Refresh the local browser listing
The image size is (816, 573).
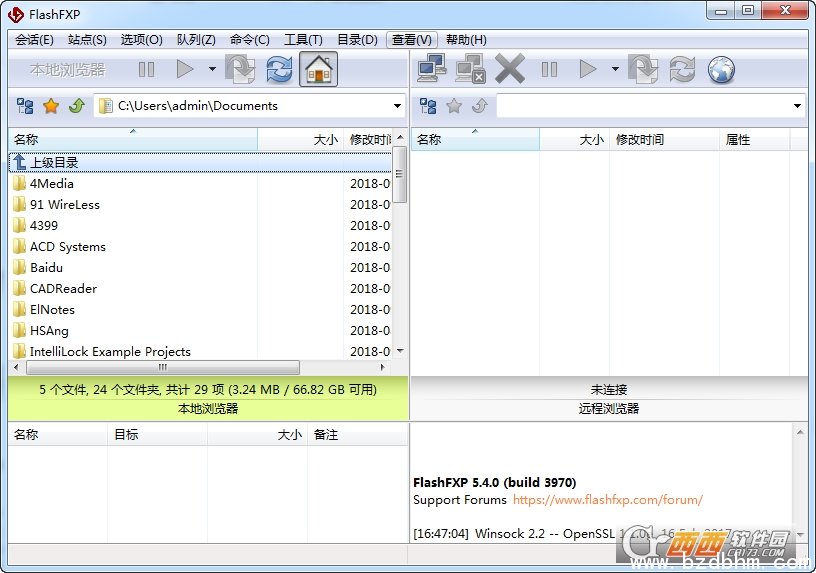(x=279, y=69)
